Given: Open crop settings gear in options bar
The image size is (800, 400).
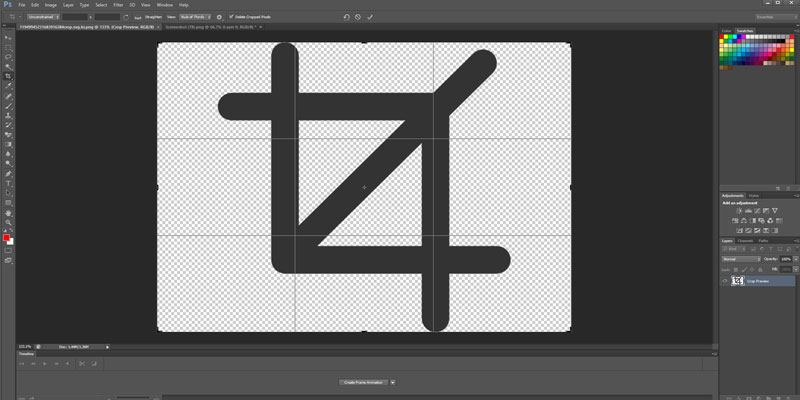Looking at the screenshot, I should pyautogui.click(x=219, y=17).
